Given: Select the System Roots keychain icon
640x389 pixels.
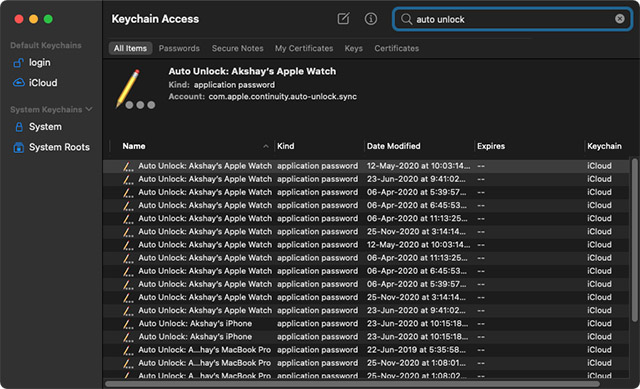Looking at the screenshot, I should 19,147.
